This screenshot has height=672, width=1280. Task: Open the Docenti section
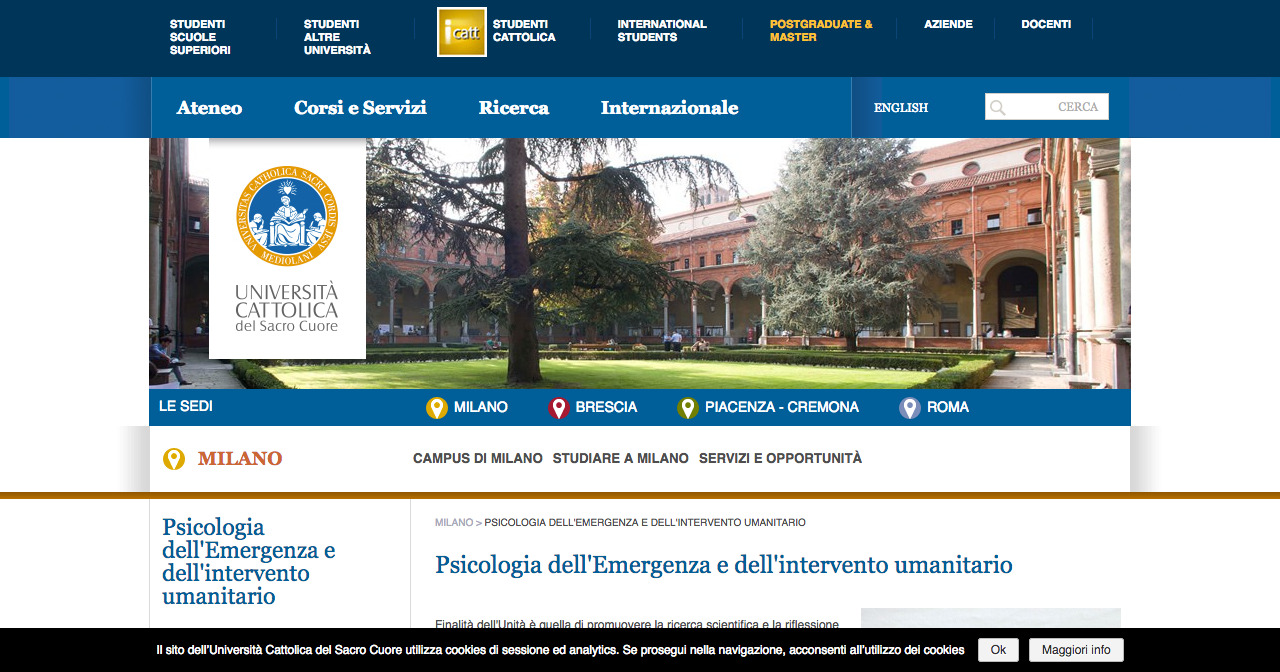click(x=1046, y=24)
